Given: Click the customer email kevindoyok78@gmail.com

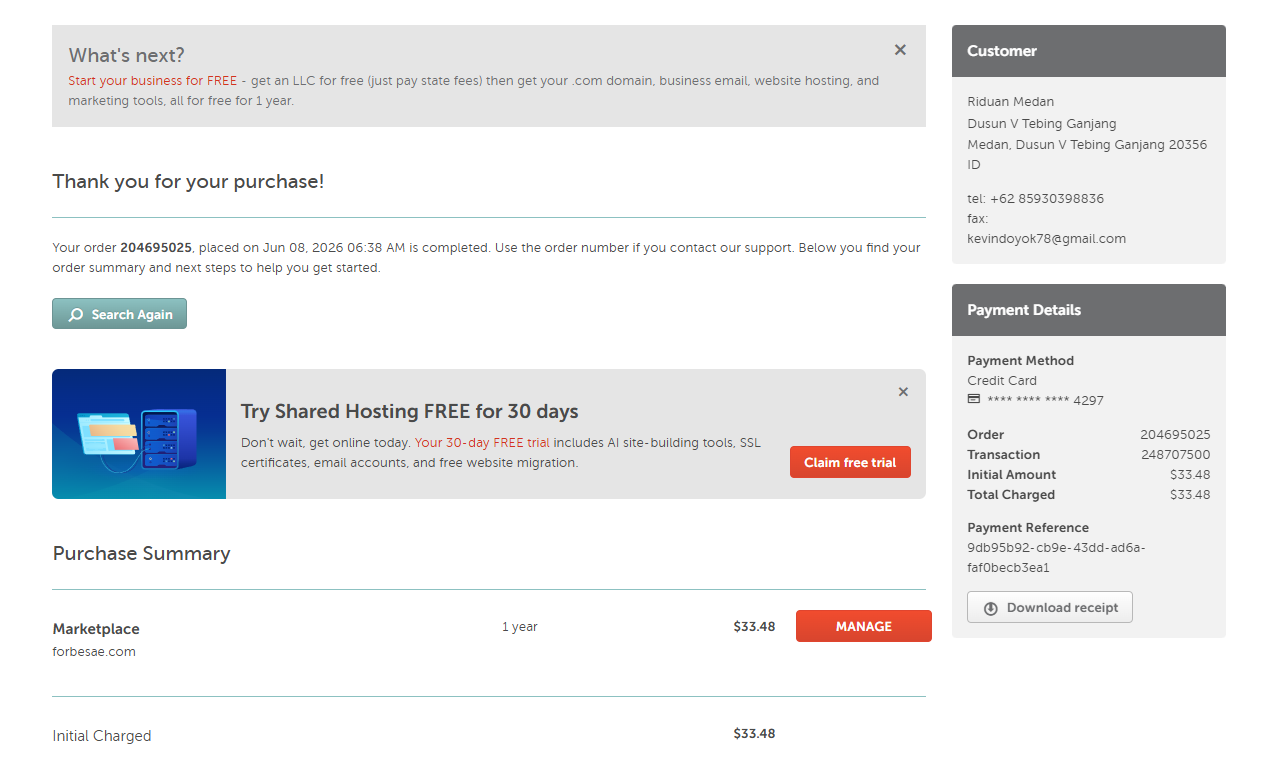Looking at the screenshot, I should [1046, 239].
